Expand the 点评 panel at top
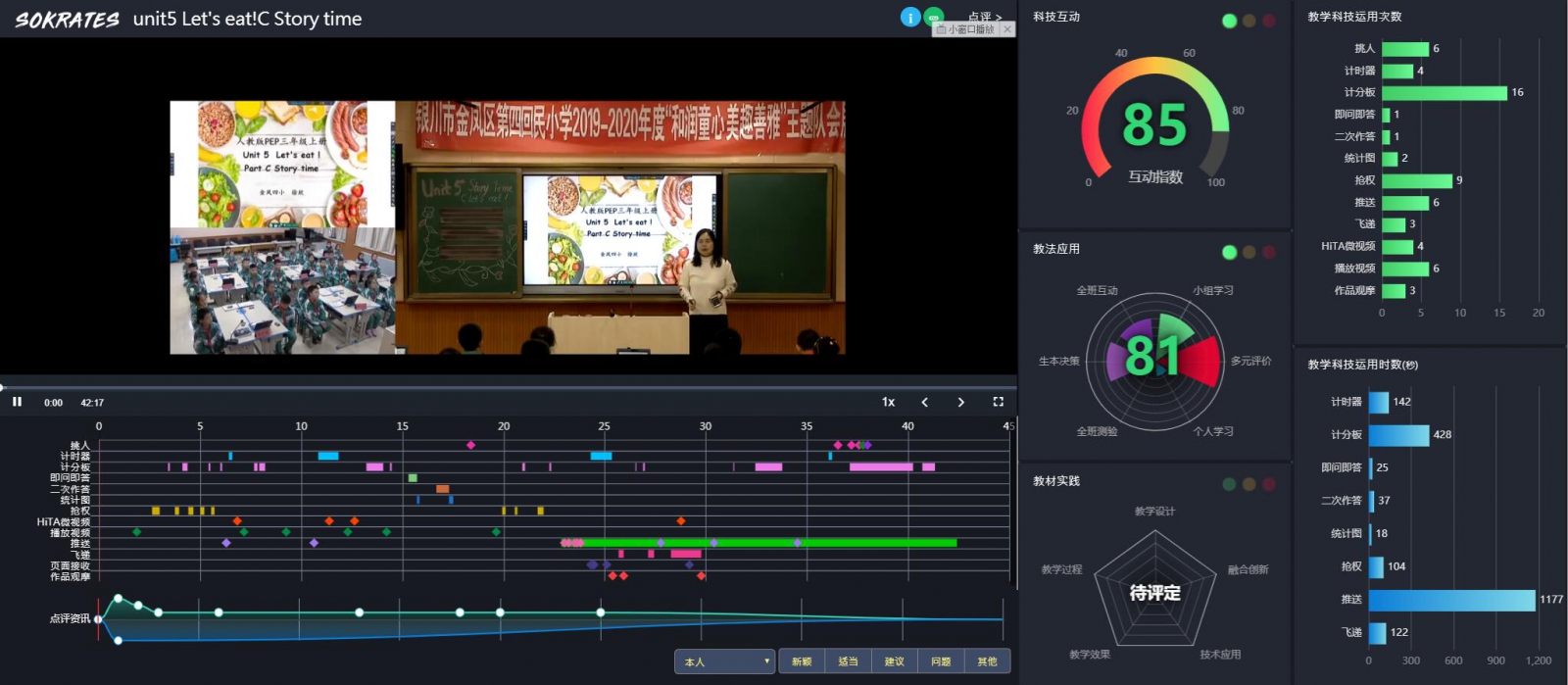This screenshot has height=685, width=1568. coord(985,16)
